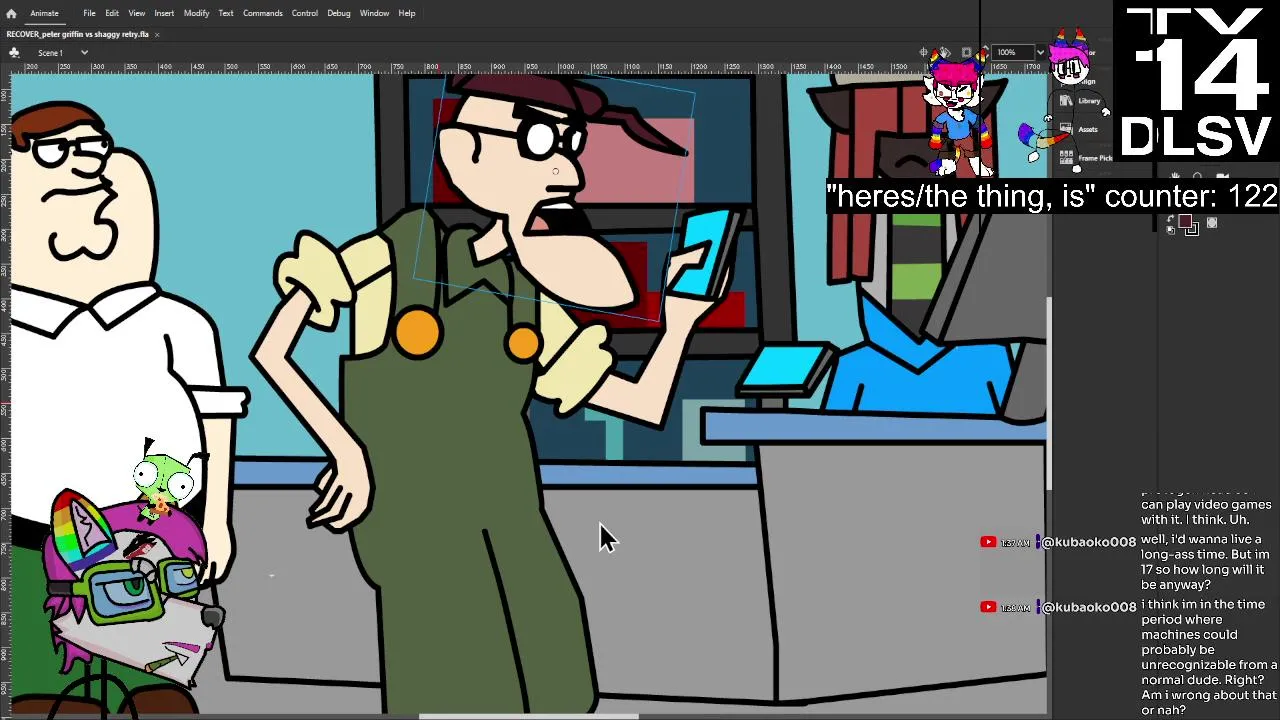Viewport: 1280px width, 720px height.
Task: Close the RECOVER_peter griffin document tab
Action: [157, 34]
